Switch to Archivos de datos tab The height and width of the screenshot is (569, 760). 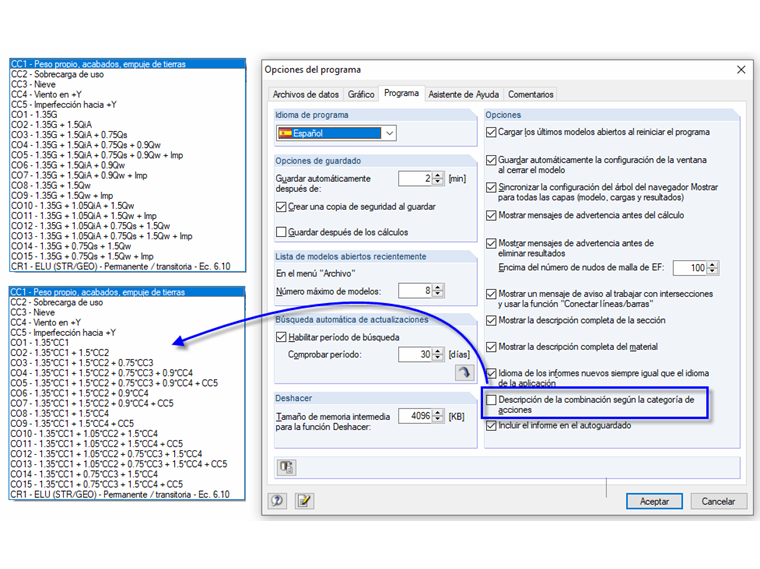tap(305, 95)
